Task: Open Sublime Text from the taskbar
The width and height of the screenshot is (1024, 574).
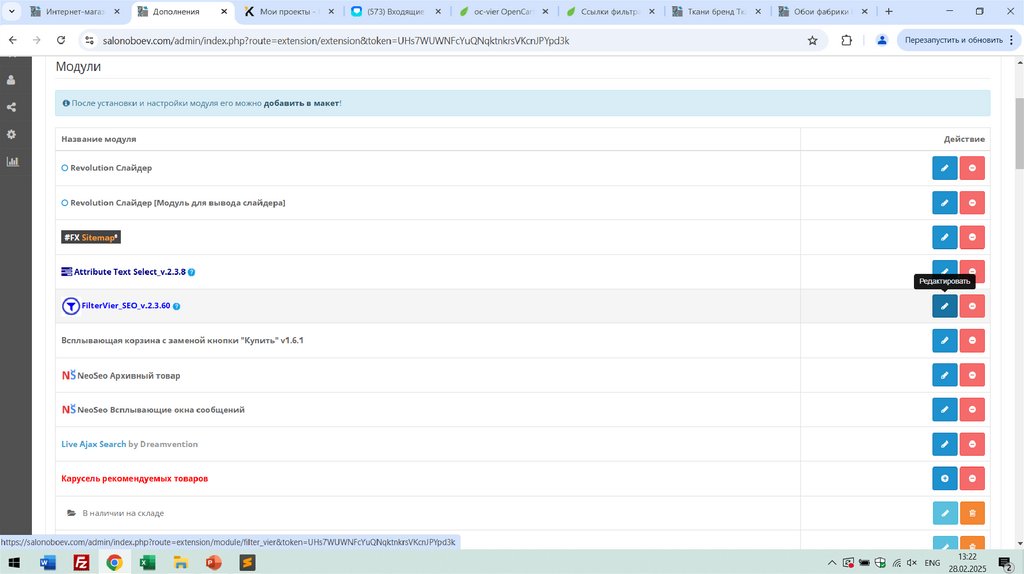Action: (x=247, y=562)
